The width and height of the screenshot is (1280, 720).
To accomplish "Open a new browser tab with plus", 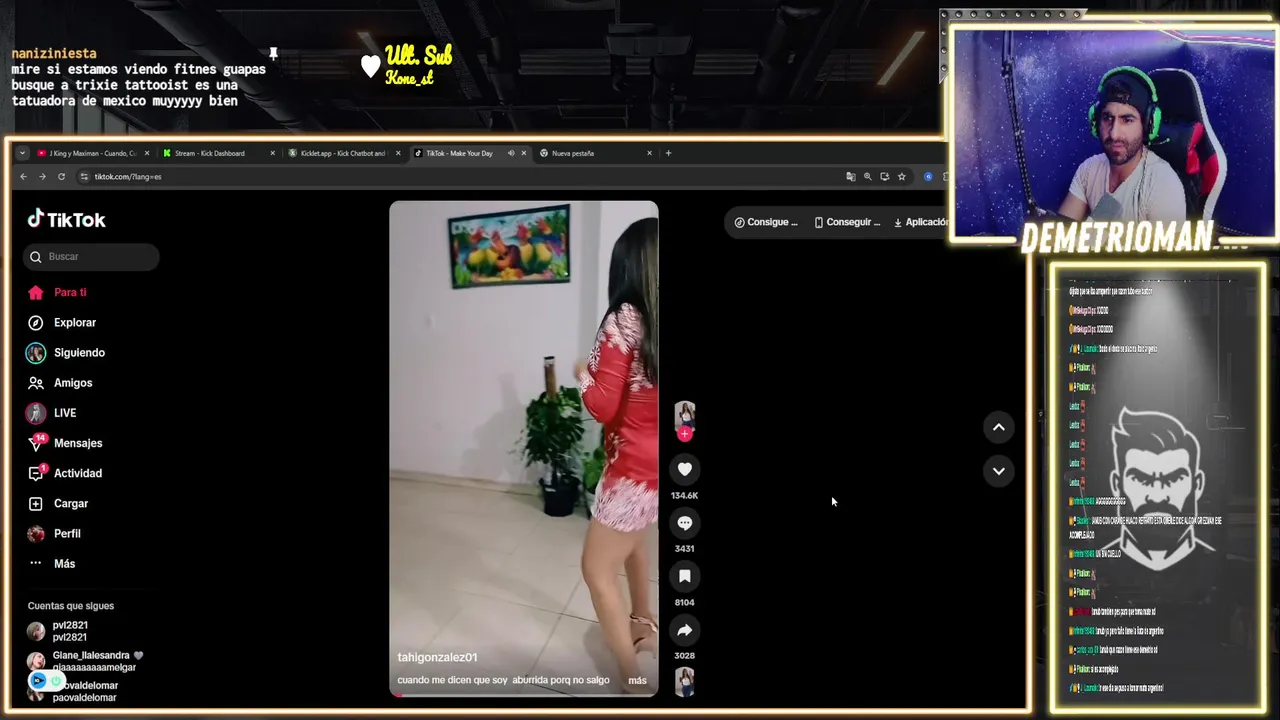I will 668,153.
